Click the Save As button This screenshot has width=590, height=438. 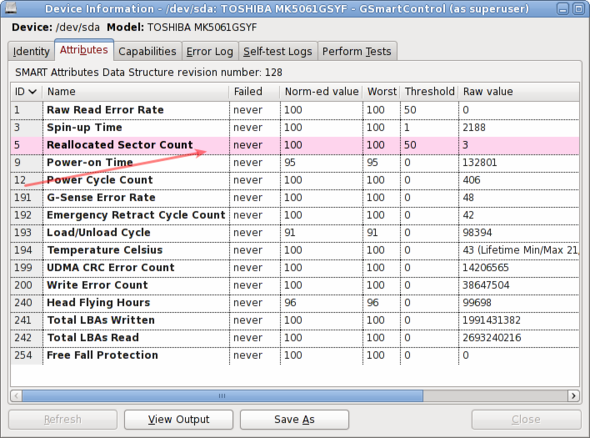[x=294, y=419]
